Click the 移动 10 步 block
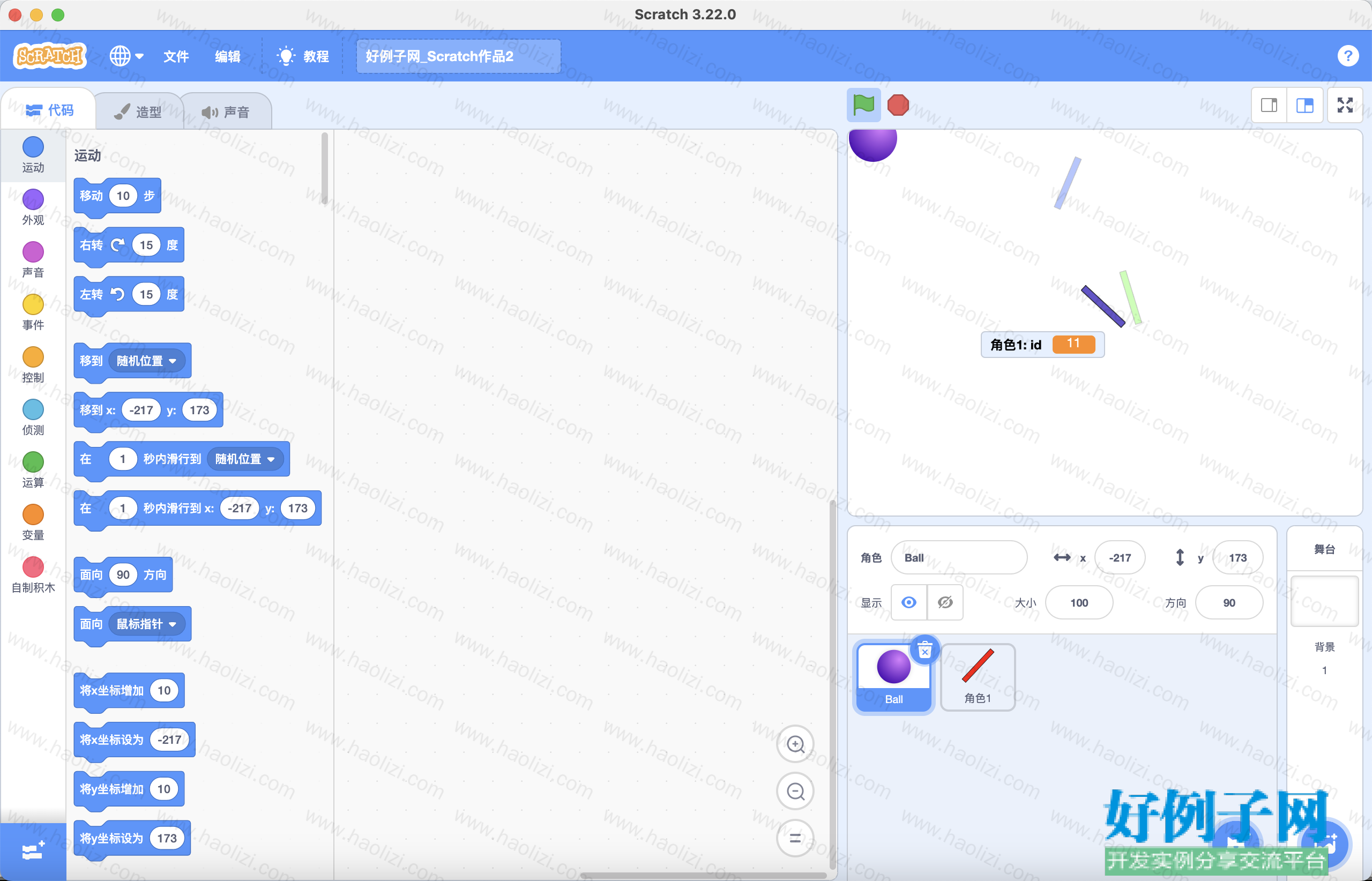The width and height of the screenshot is (1372, 881). pyautogui.click(x=117, y=196)
